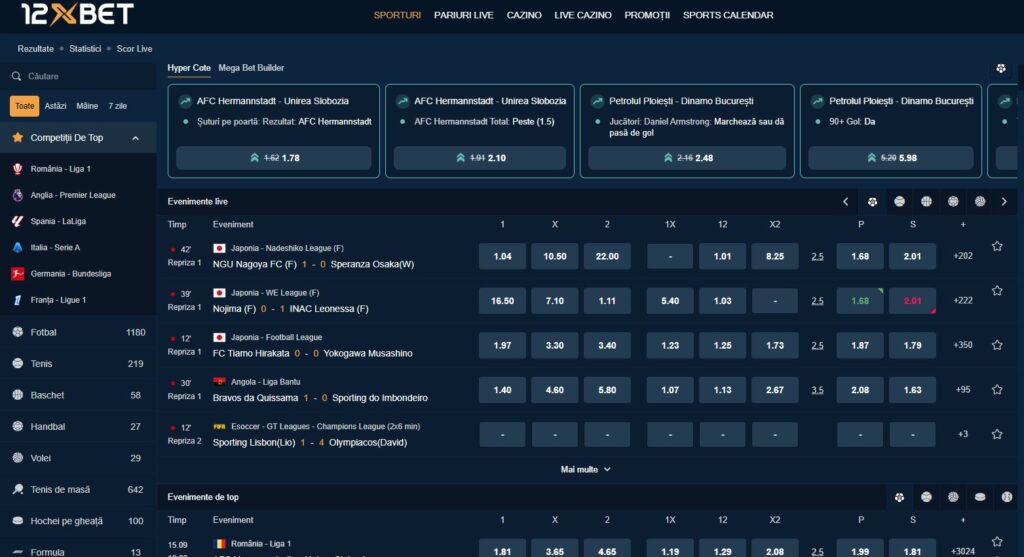Image resolution: width=1024 pixels, height=557 pixels.
Task: Open +202 more markets for NGU Nagoya
Action: pos(963,256)
